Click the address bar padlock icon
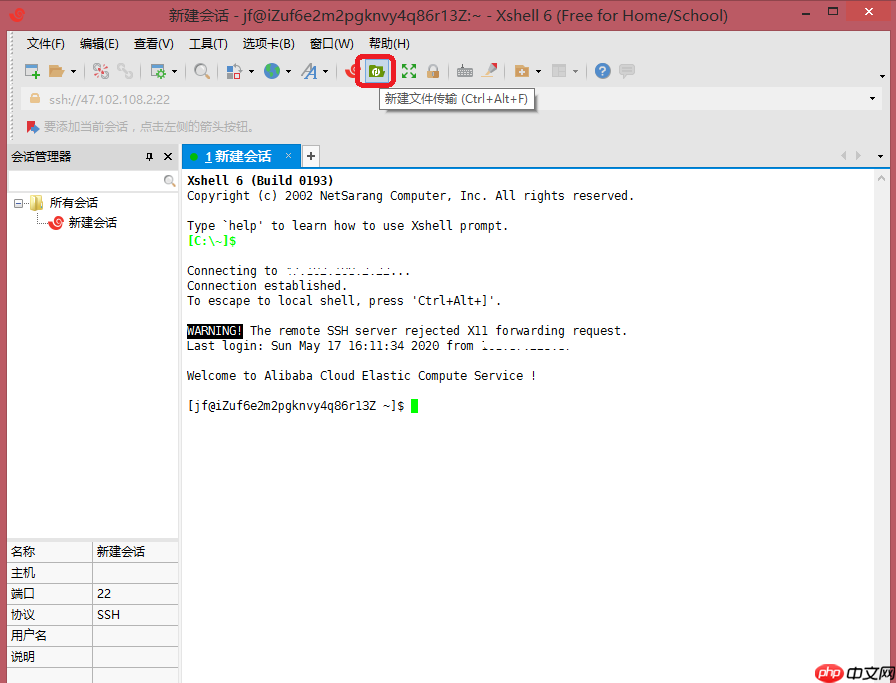The width and height of the screenshot is (896, 683). pyautogui.click(x=35, y=99)
